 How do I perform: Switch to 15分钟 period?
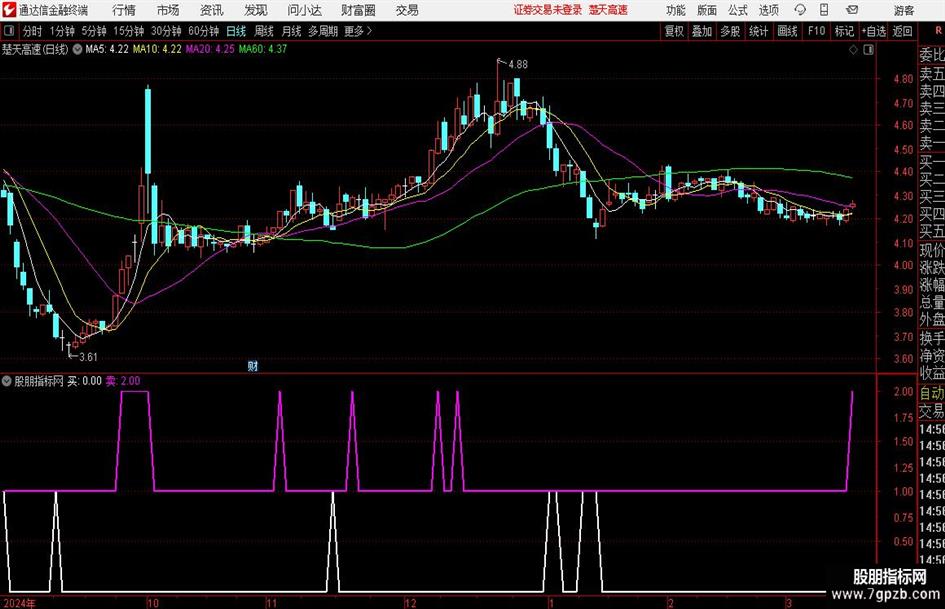129,31
